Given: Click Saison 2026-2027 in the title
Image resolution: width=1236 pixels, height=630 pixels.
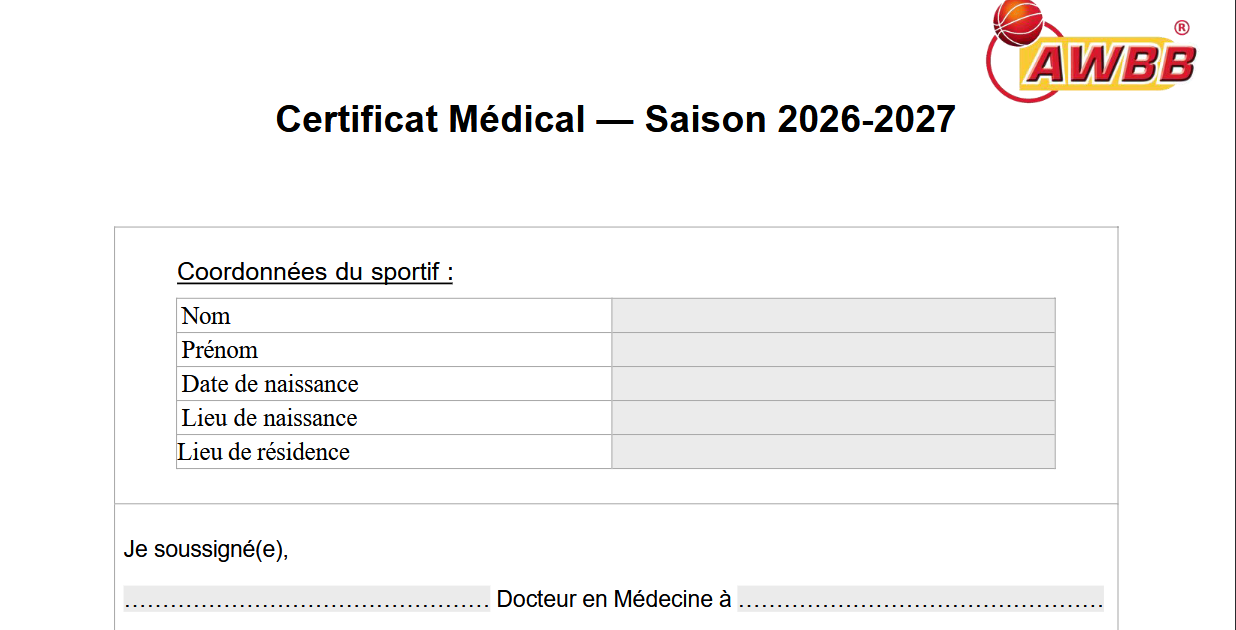Looking at the screenshot, I should point(800,120).
